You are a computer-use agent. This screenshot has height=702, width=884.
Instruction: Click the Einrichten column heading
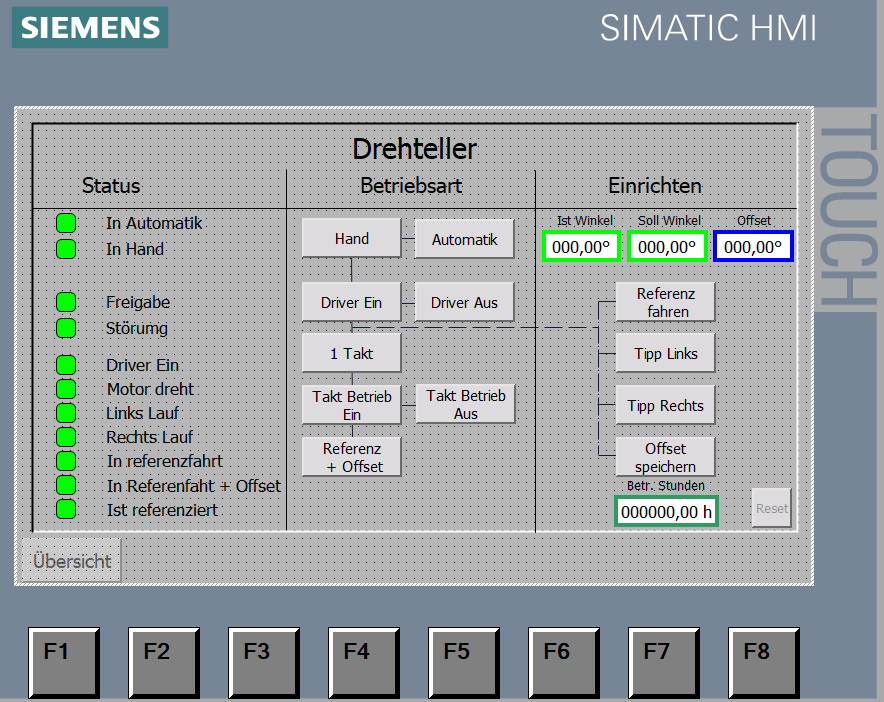pyautogui.click(x=655, y=186)
